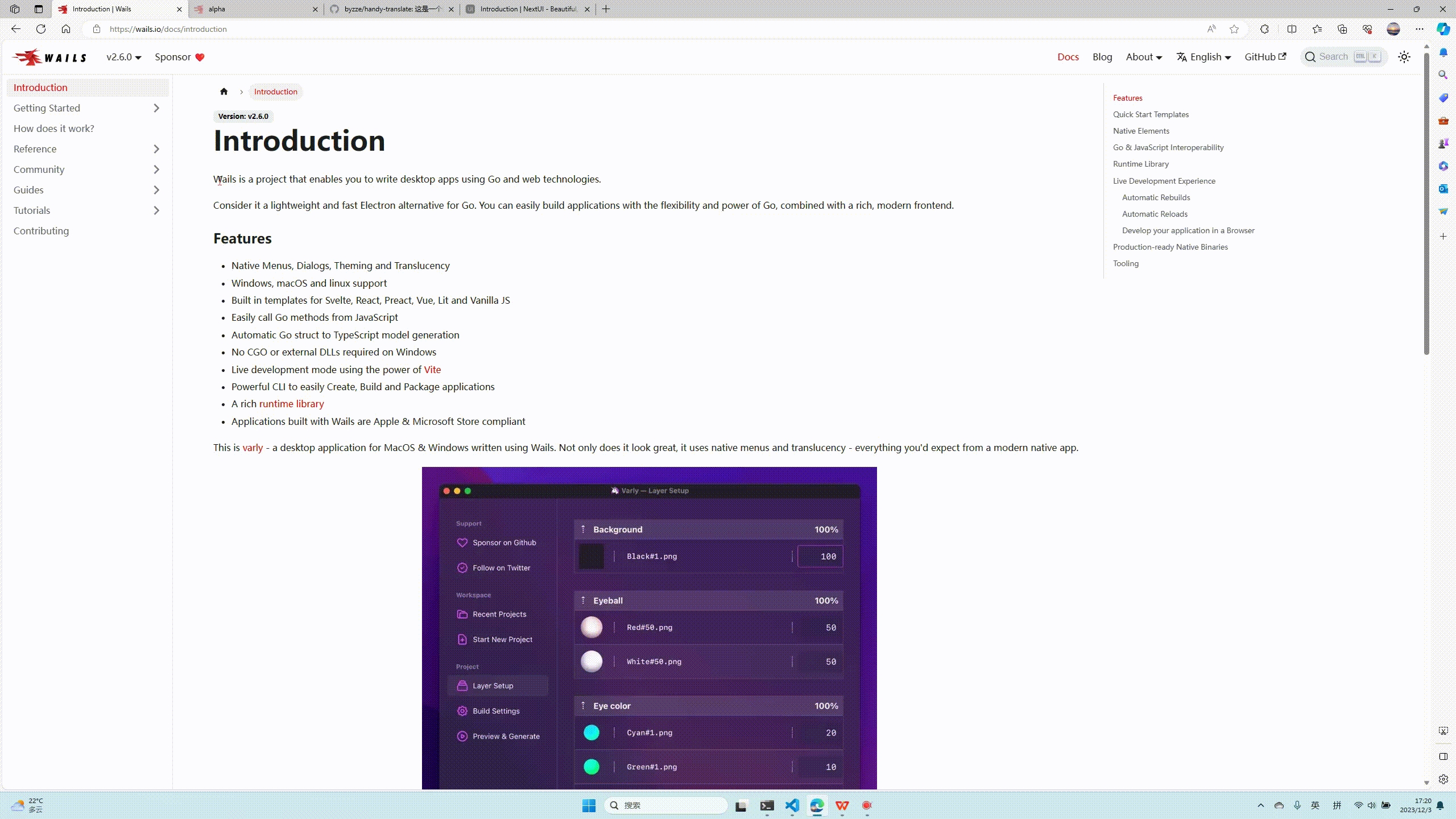
Task: Open Visual Studio Code from taskbar
Action: (x=792, y=805)
